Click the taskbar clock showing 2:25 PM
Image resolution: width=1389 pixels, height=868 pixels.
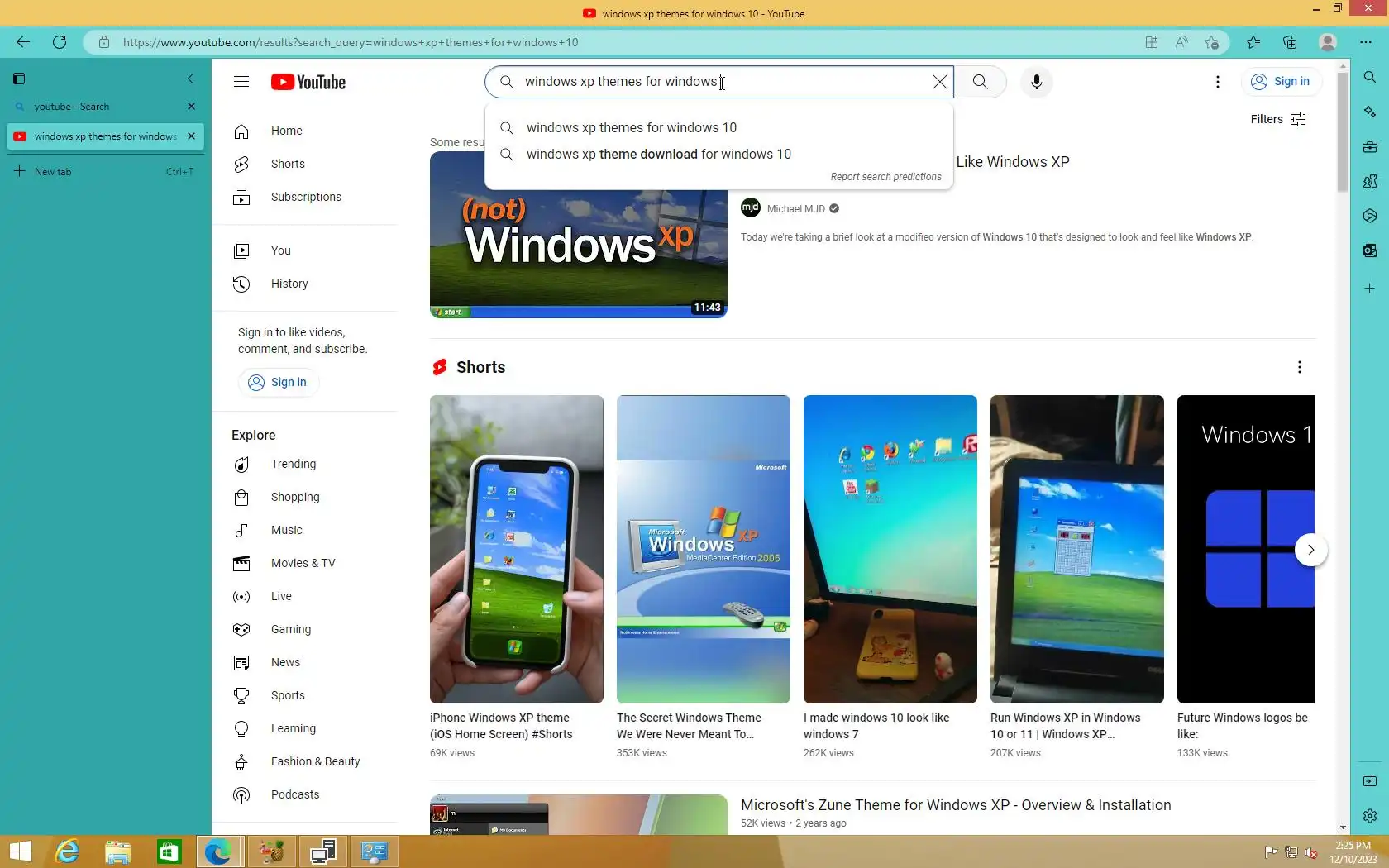coord(1353,852)
